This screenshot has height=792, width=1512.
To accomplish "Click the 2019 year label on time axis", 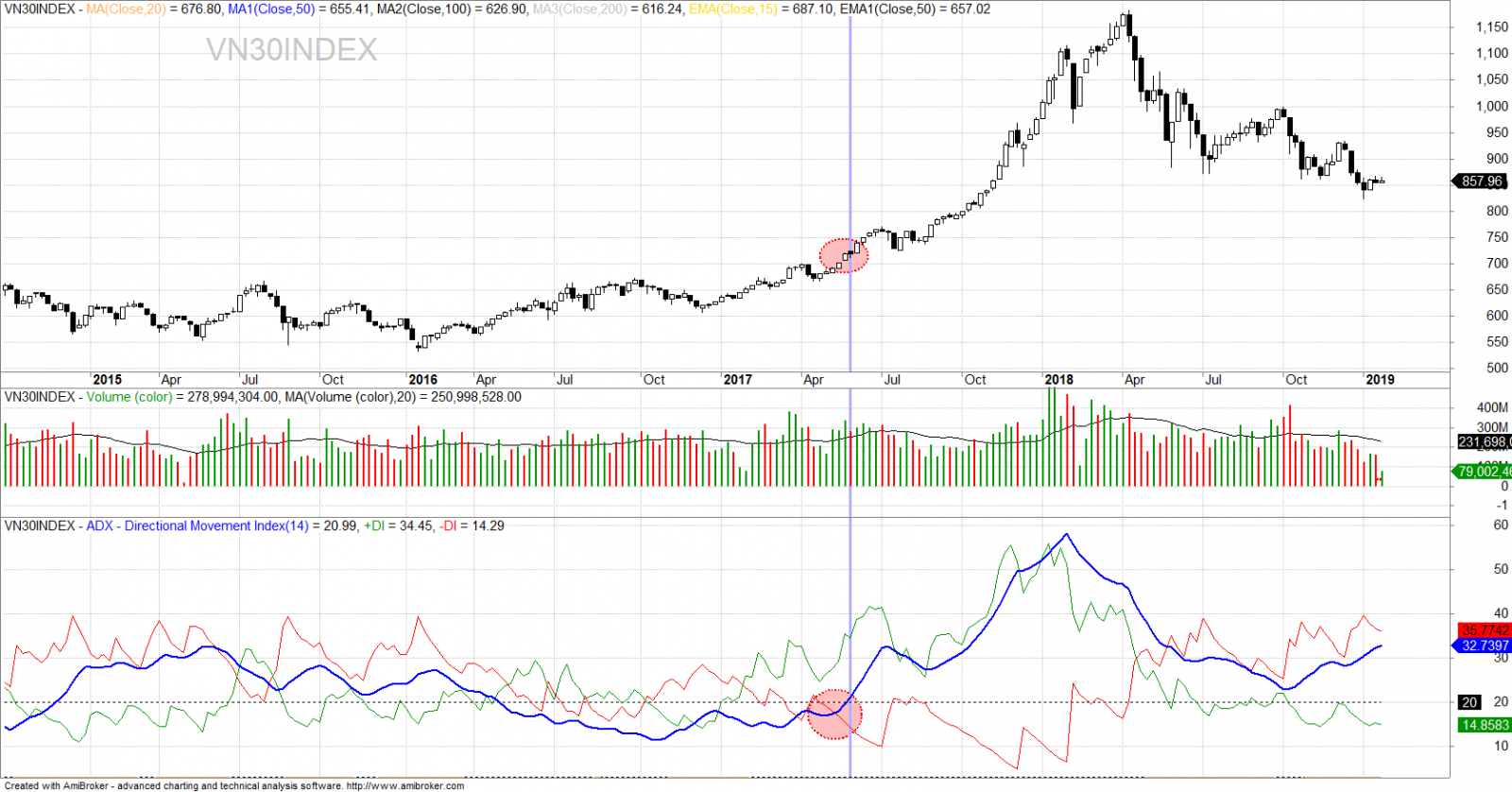I will (1380, 379).
